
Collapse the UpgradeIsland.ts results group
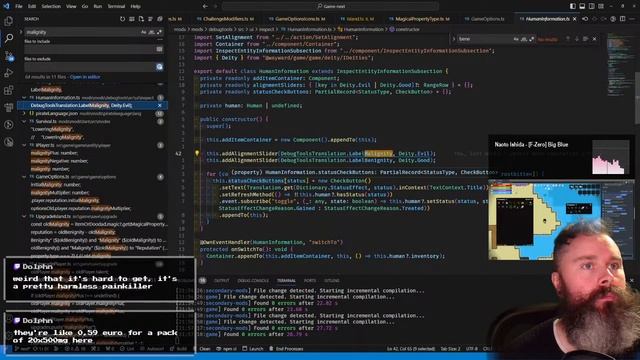coord(24,216)
